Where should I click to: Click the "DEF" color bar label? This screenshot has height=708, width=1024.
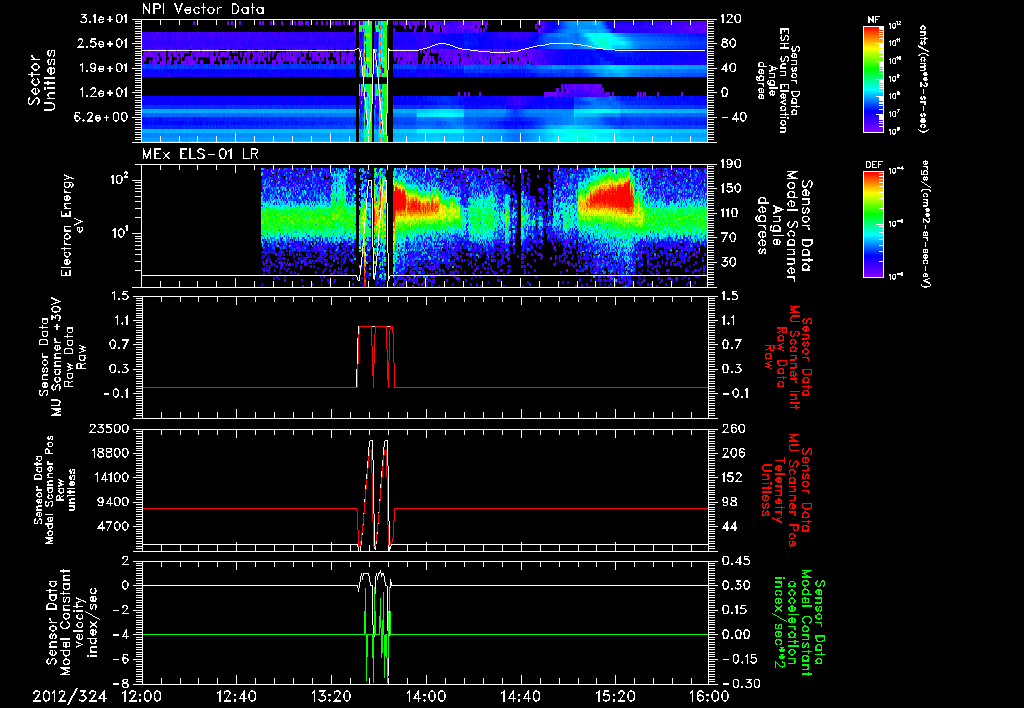(873, 165)
